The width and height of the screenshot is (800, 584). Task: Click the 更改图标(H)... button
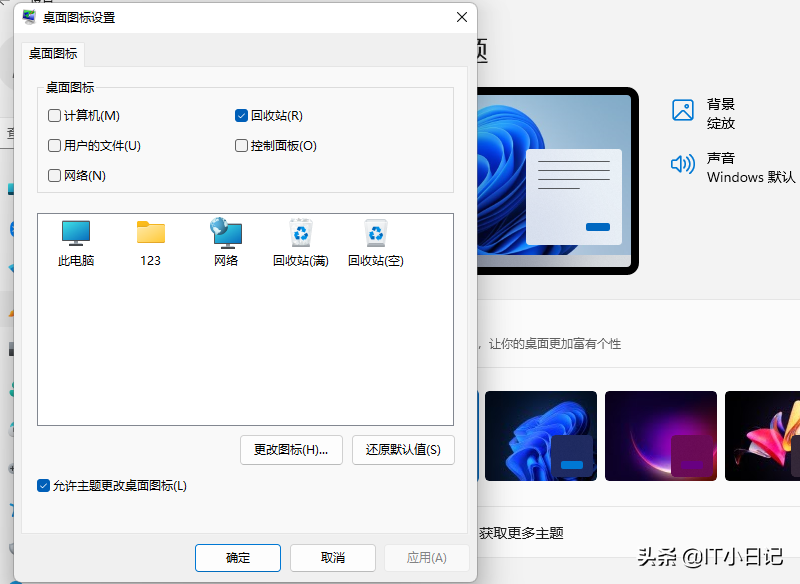click(291, 450)
